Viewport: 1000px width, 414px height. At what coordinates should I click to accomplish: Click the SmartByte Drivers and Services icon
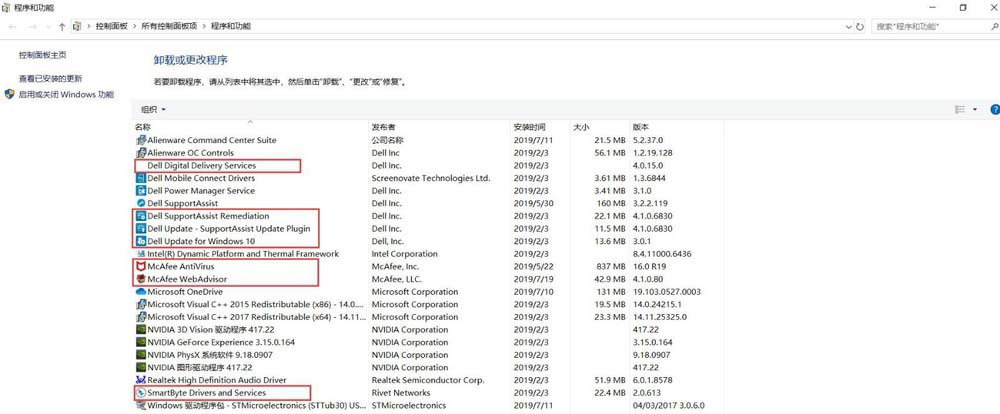pos(141,393)
